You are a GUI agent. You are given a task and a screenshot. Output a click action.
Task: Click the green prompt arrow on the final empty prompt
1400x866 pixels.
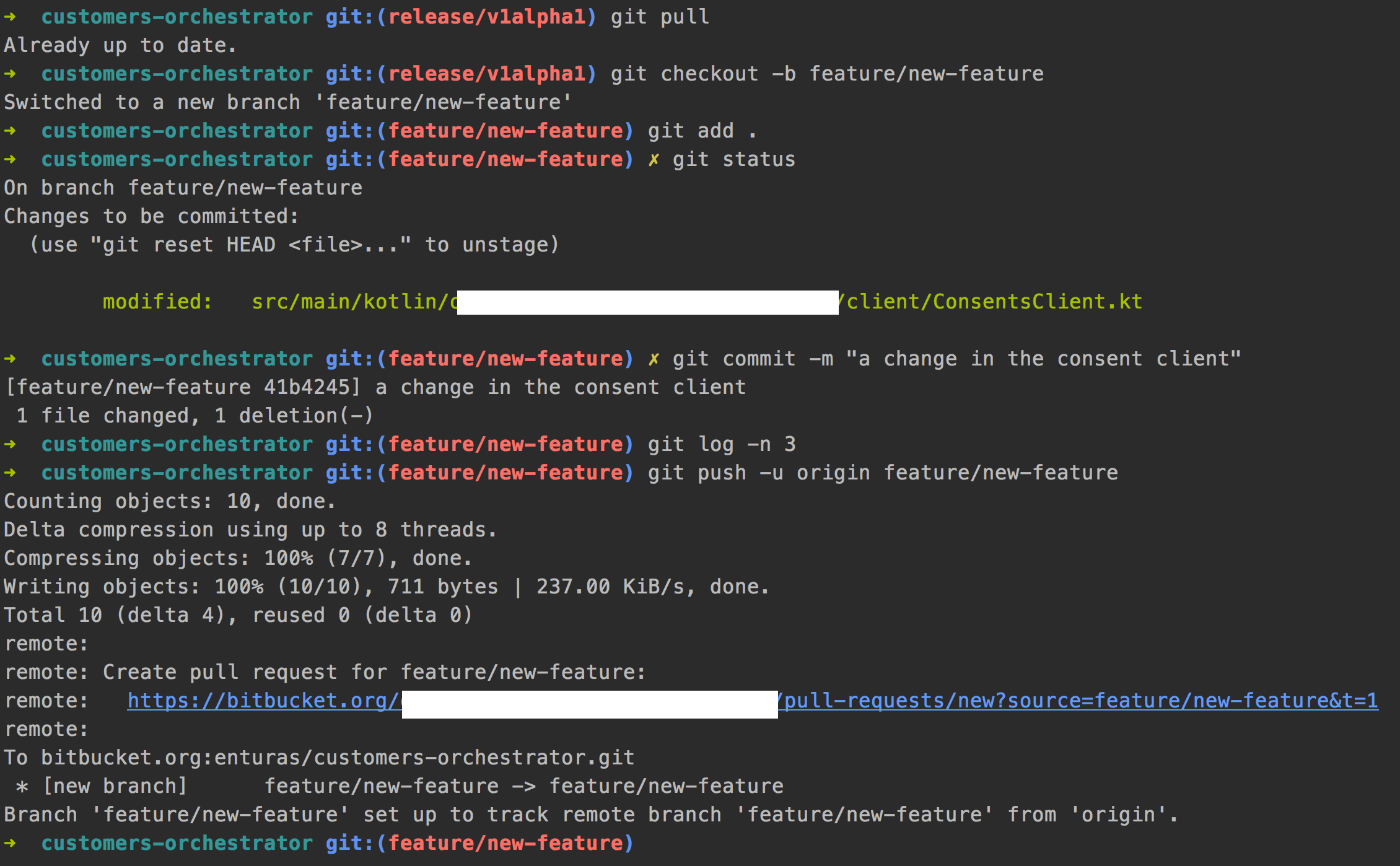coord(10,843)
